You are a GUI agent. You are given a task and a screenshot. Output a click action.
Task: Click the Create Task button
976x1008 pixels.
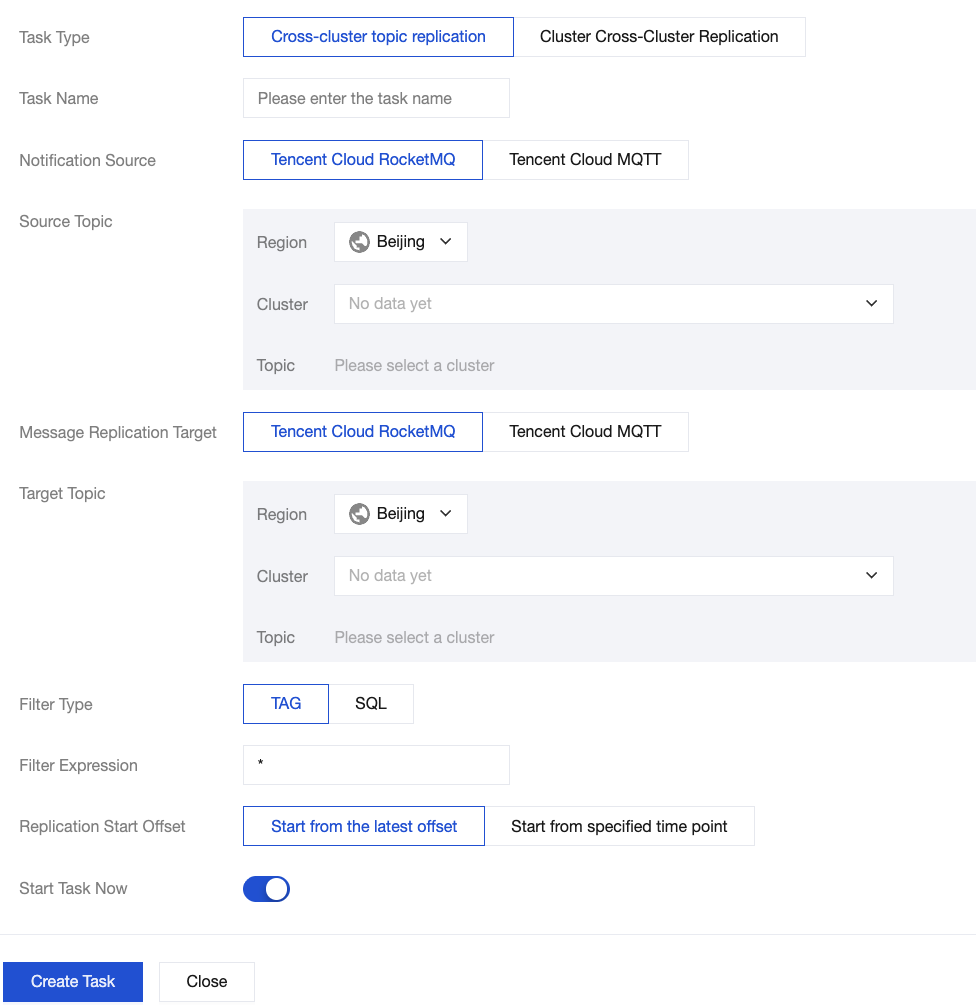coord(73,982)
